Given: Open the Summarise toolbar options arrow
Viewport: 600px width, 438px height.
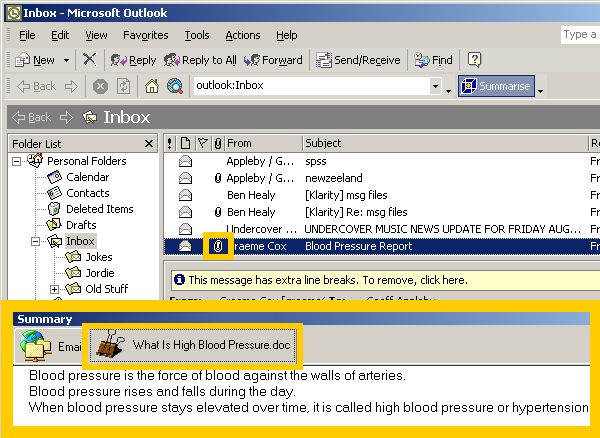Looking at the screenshot, I should (x=540, y=91).
